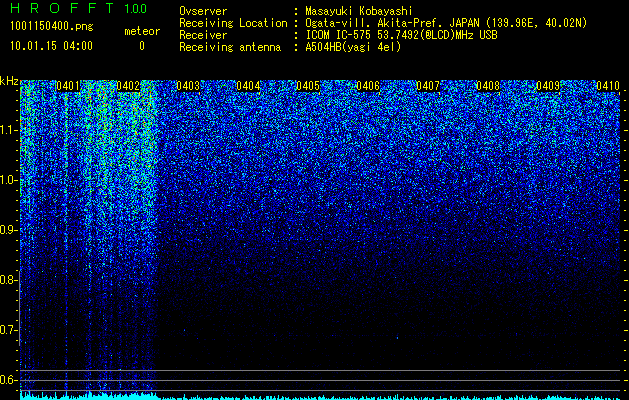Click the 0405 time marker
The image size is (629, 400).
pos(308,86)
